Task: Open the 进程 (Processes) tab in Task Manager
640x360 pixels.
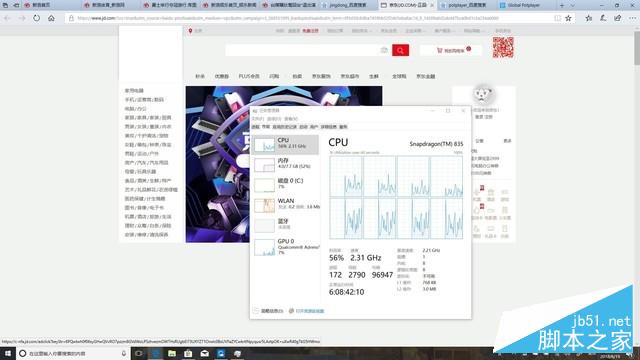Action: click(256, 127)
